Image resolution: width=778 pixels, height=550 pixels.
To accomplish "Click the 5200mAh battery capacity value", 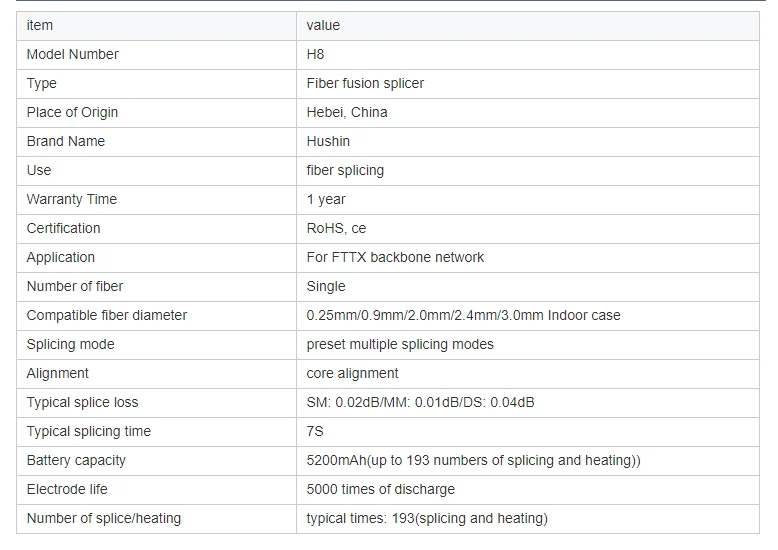I will pos(473,460).
